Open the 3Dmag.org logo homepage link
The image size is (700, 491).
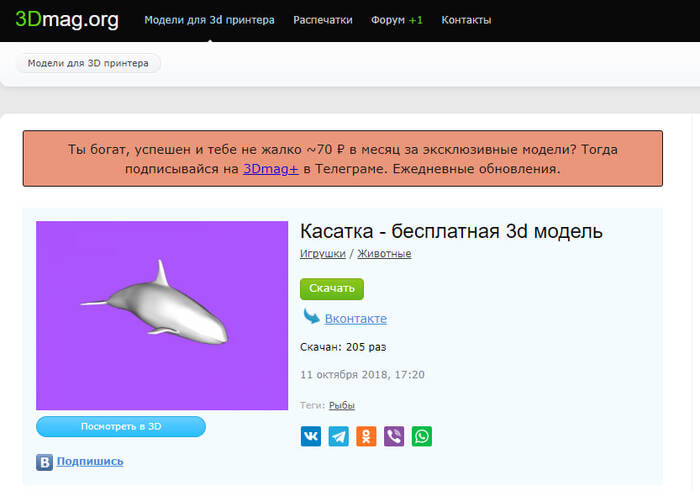(67, 20)
